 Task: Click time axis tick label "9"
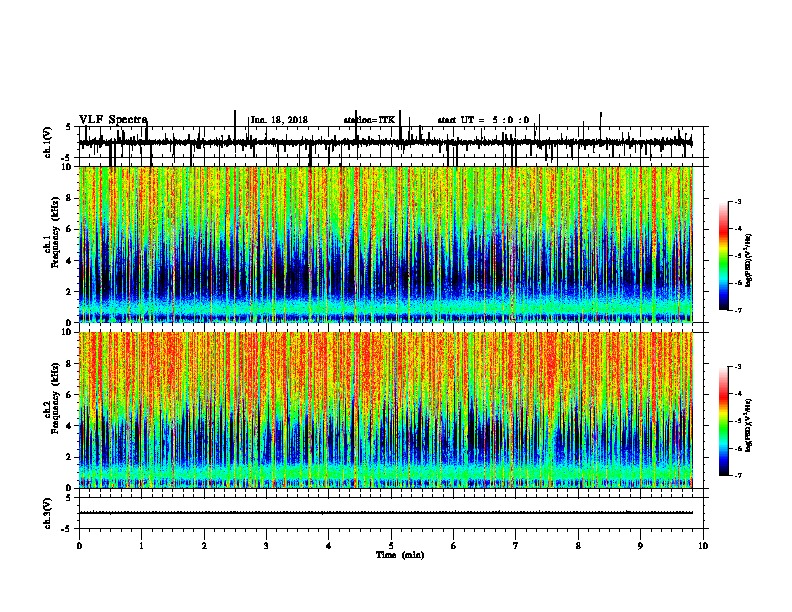(x=640, y=546)
